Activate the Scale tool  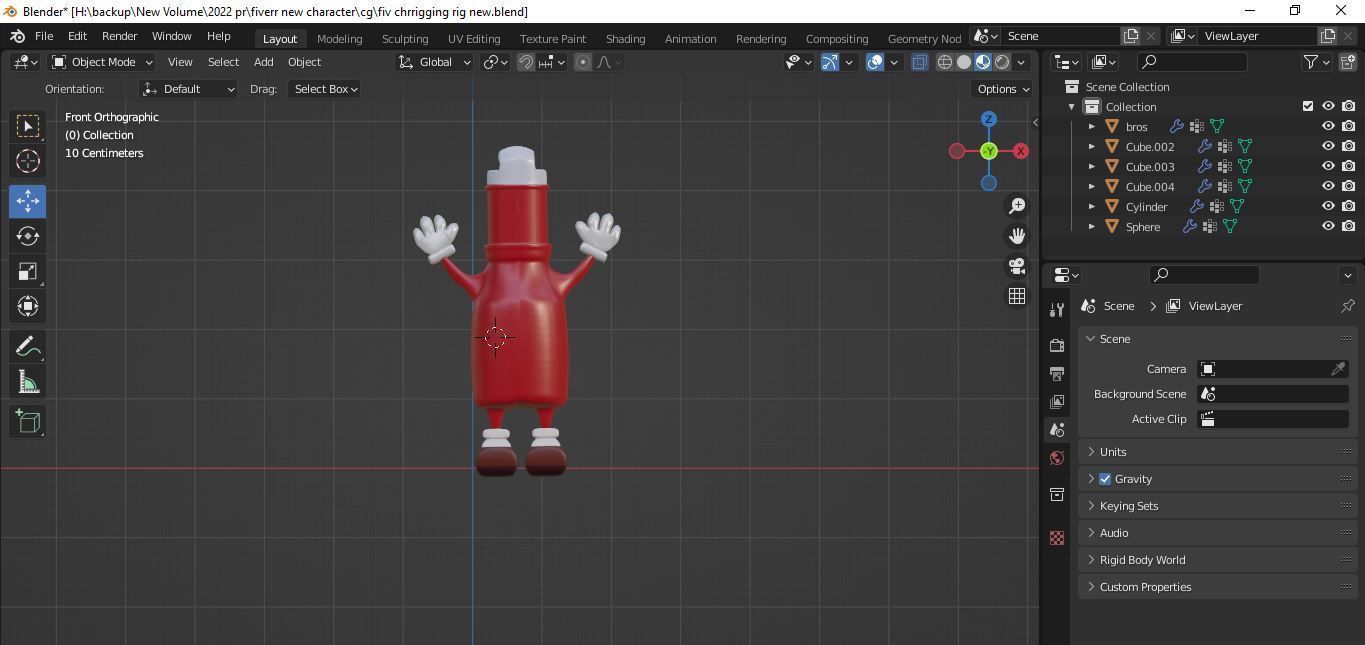27,271
